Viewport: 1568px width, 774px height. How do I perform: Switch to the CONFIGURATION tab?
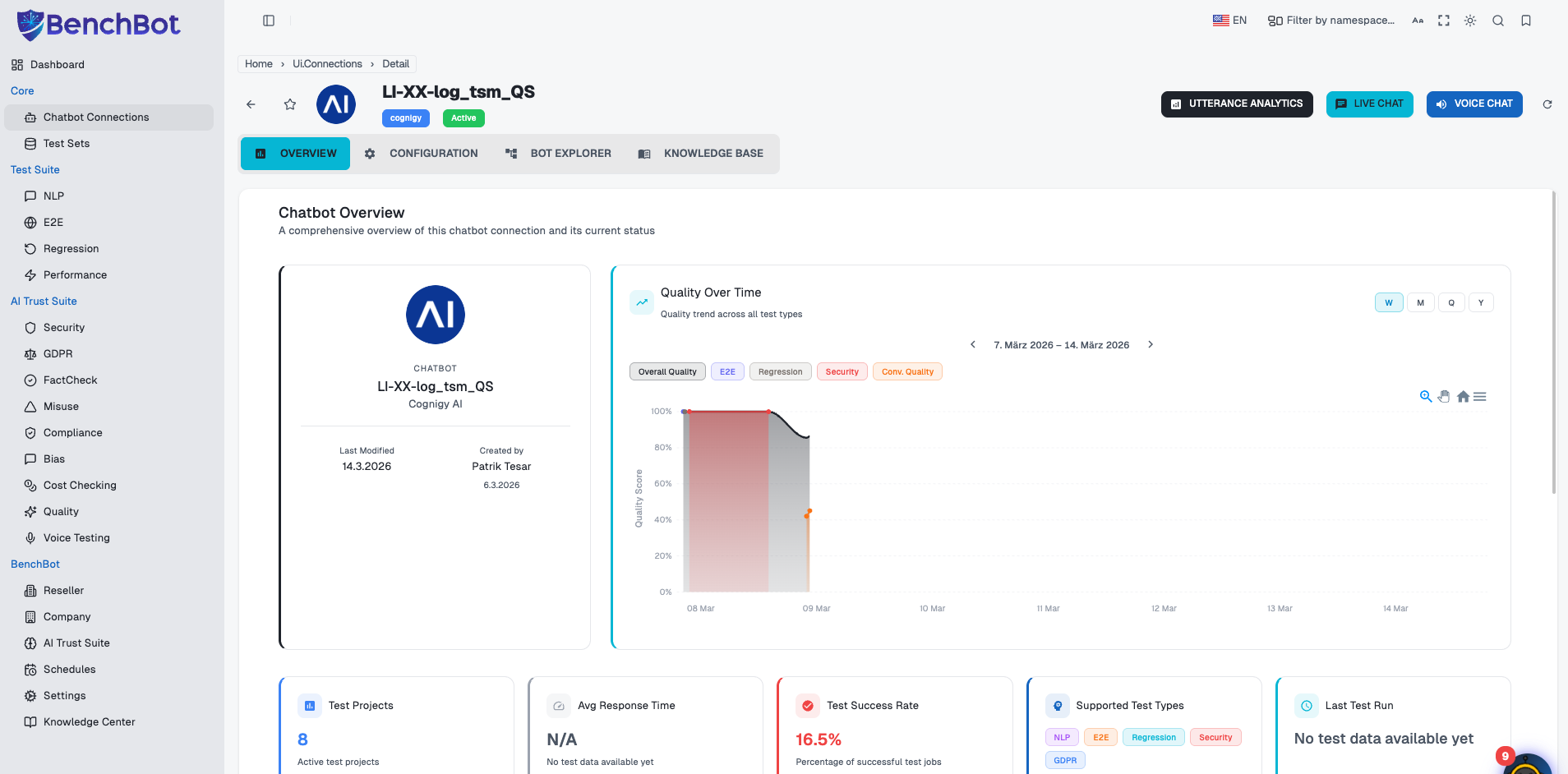click(421, 154)
